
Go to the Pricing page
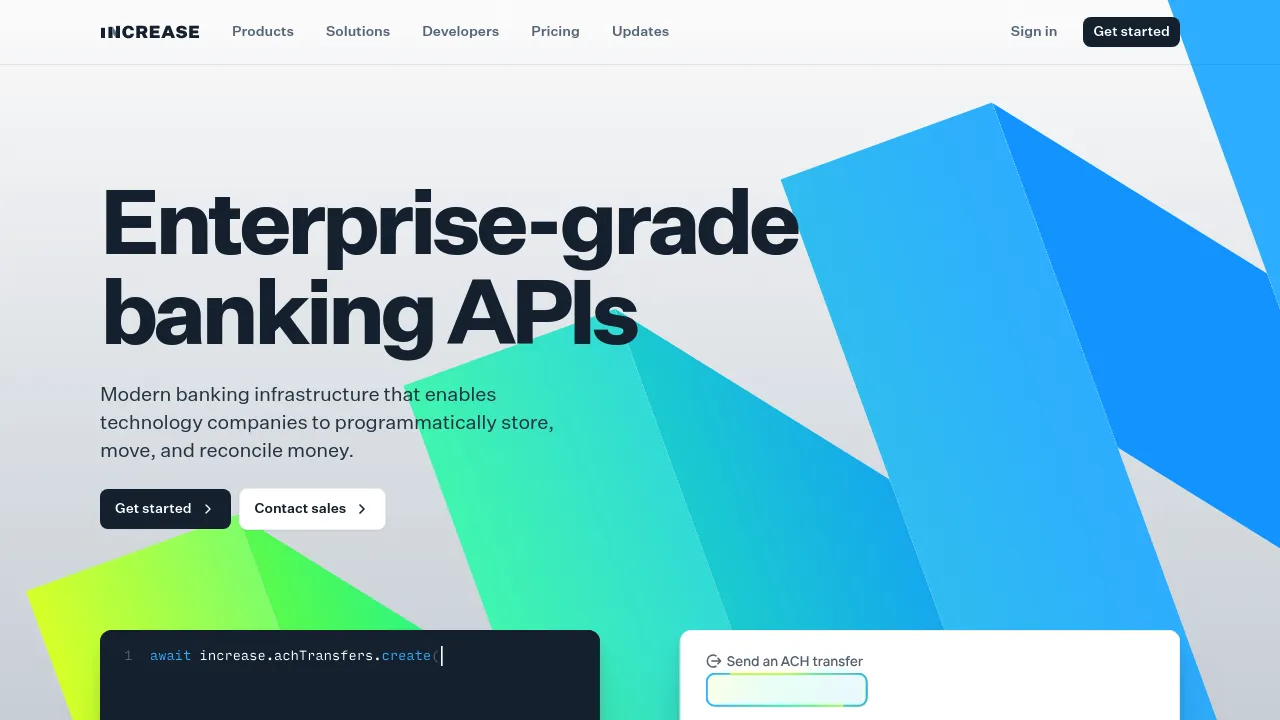click(x=555, y=31)
